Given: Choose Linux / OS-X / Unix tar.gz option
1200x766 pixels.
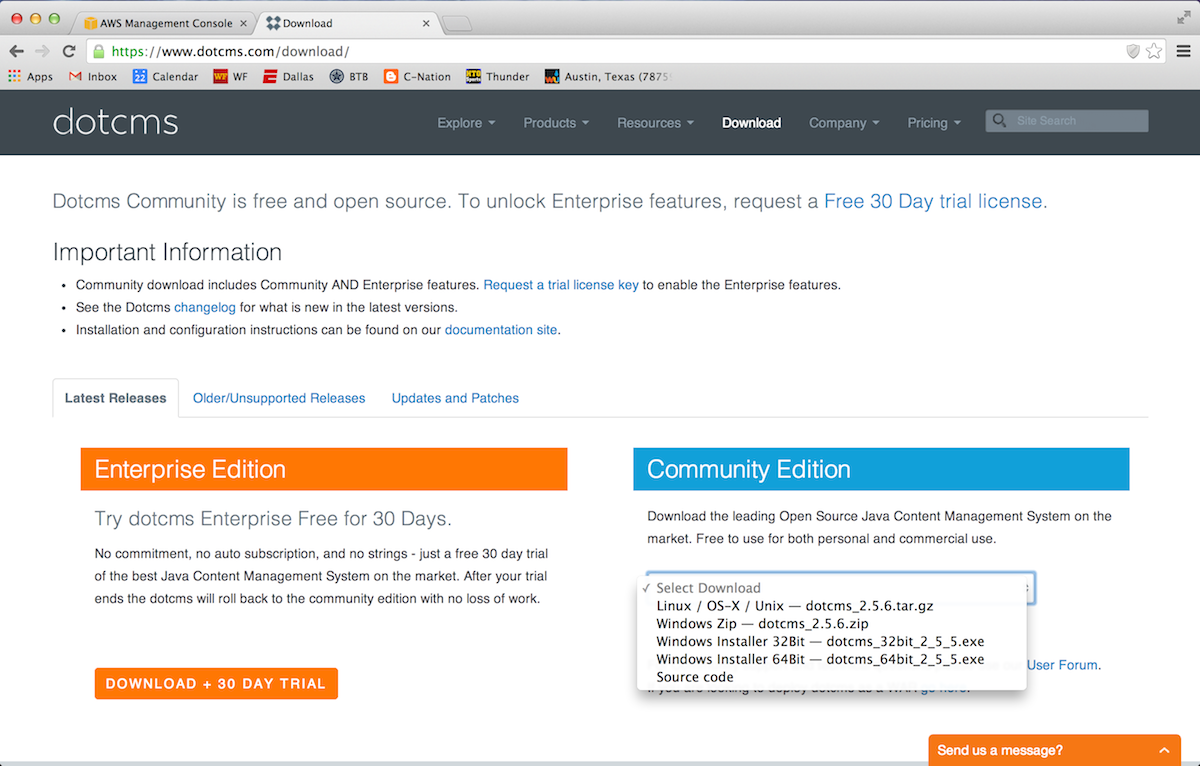Looking at the screenshot, I should 832,606.
